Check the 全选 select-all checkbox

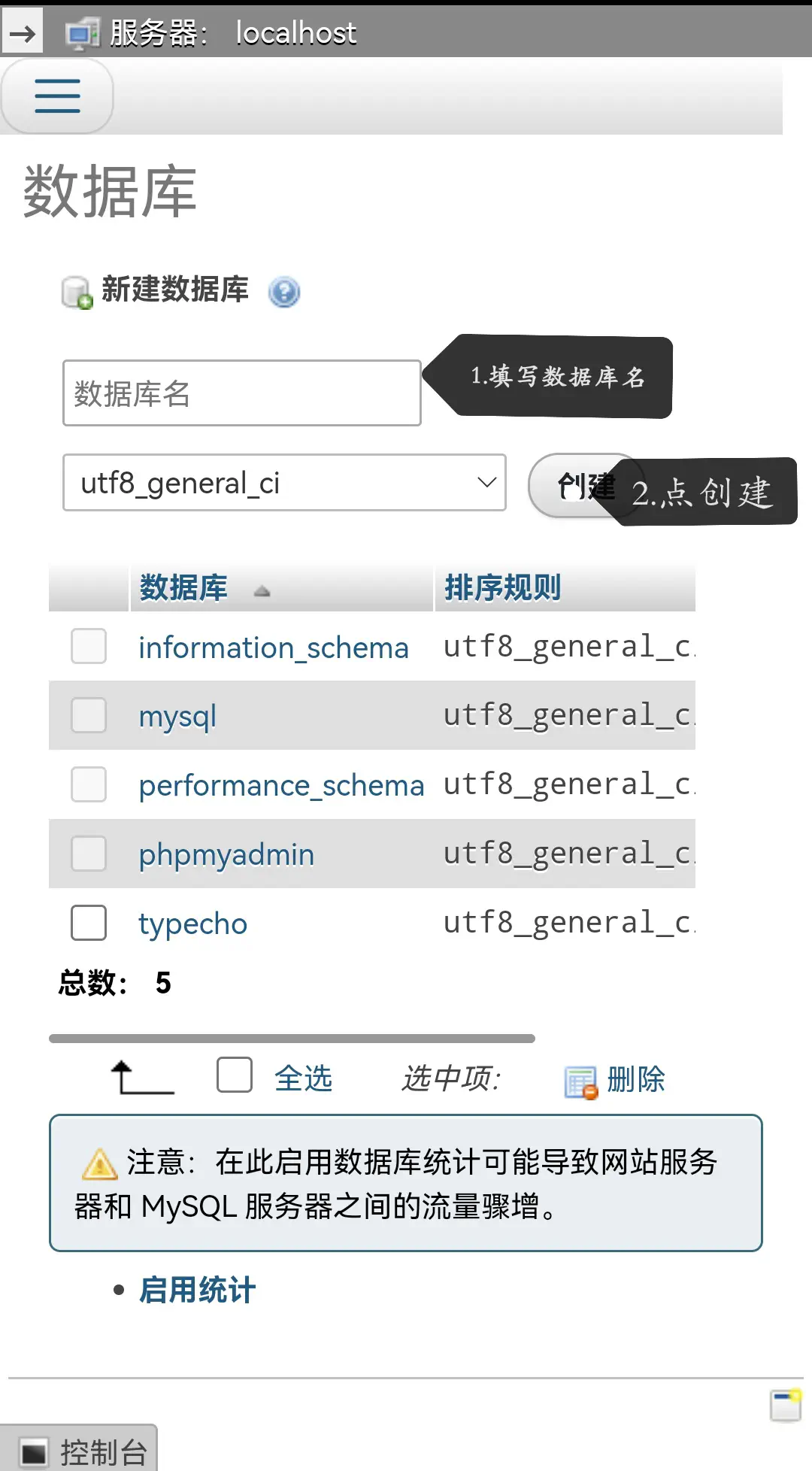235,1075
